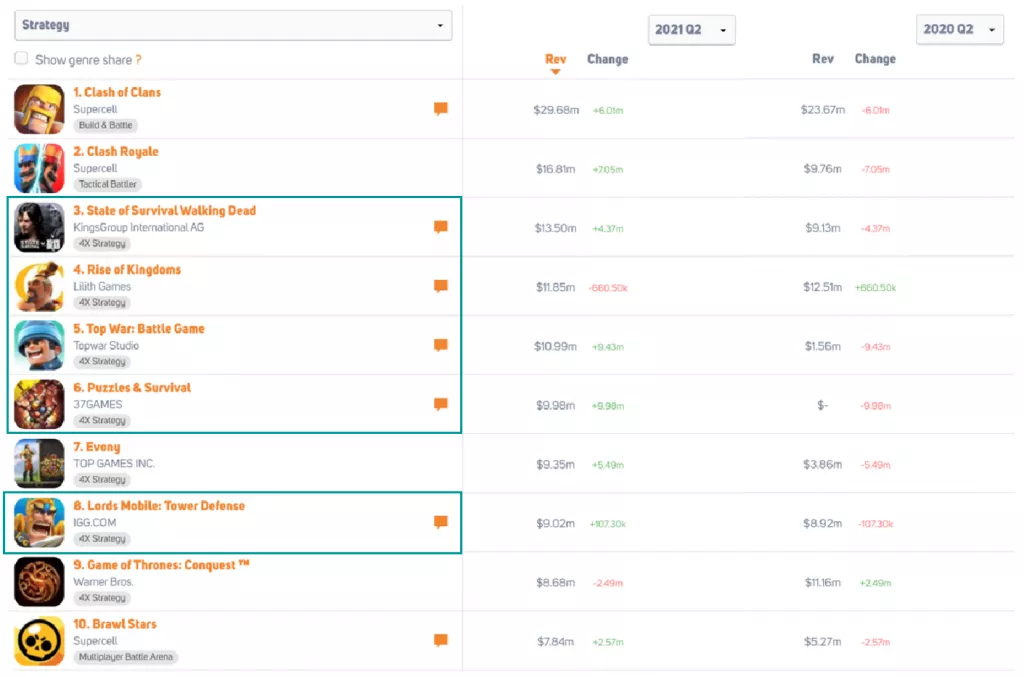This screenshot has width=1024, height=677.
Task: Click the Warner Bros. publisher name
Action: [103, 582]
